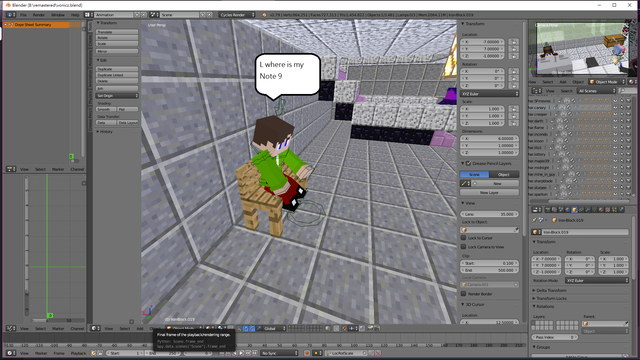Viewport: 640px width, 360px height.
Task: Open the No Sync playback dropdown
Action: point(280,353)
